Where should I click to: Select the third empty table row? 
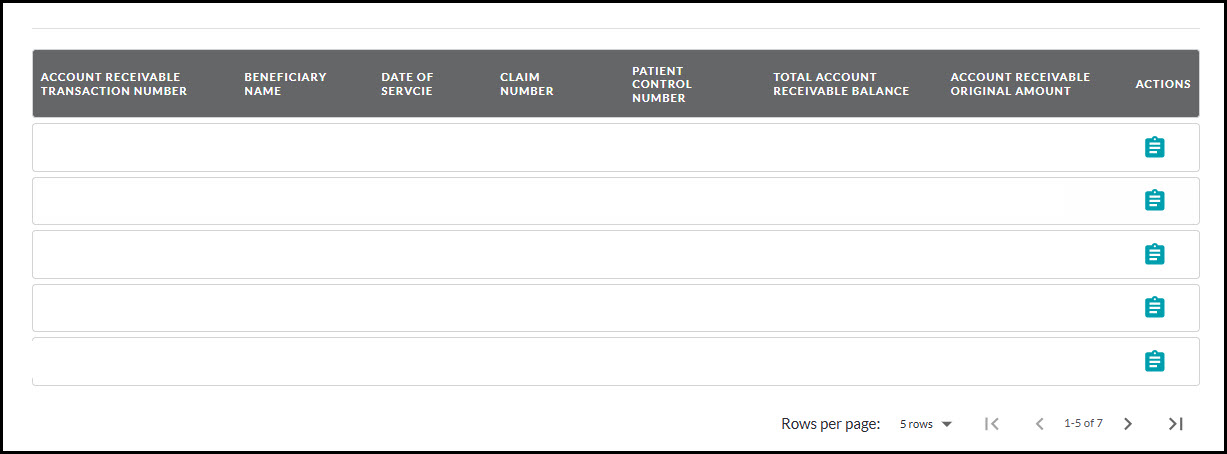(560, 254)
